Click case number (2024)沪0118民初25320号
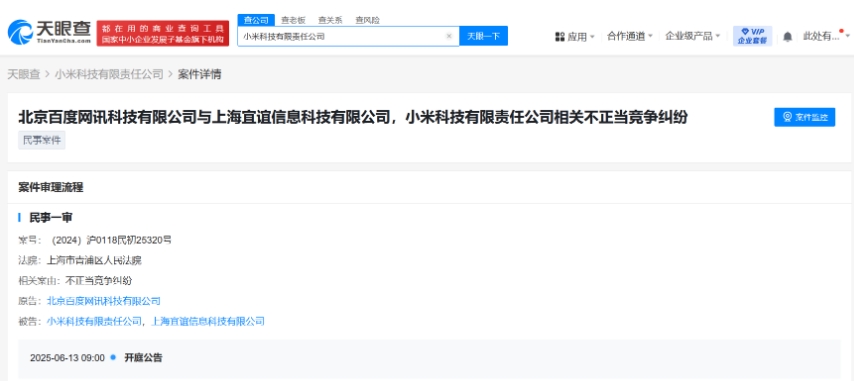854x381 pixels. coord(112,239)
